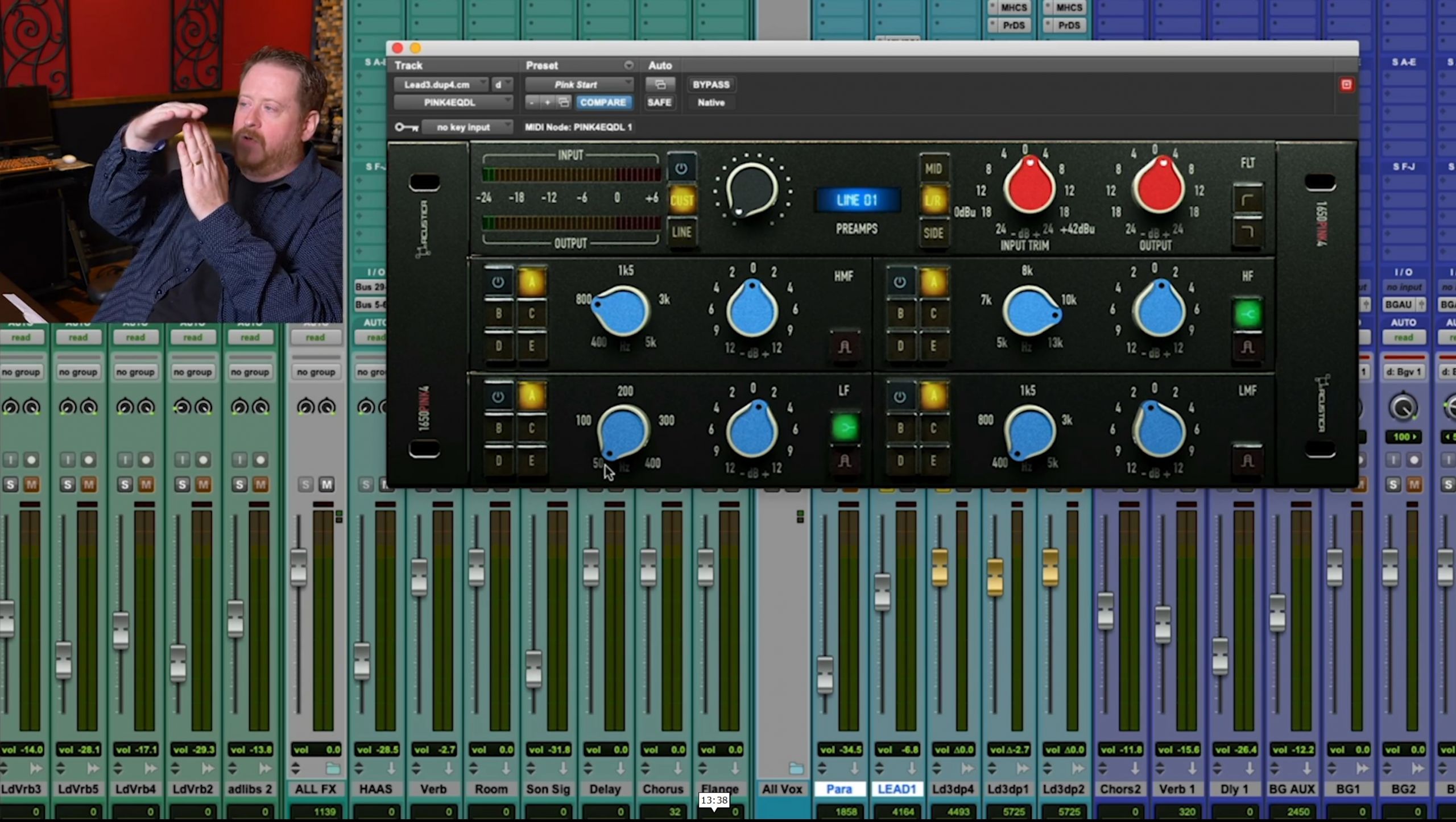The height and width of the screenshot is (822, 1456).
Task: Click the Ld3dp4 yellow volume fader
Action: click(940, 567)
